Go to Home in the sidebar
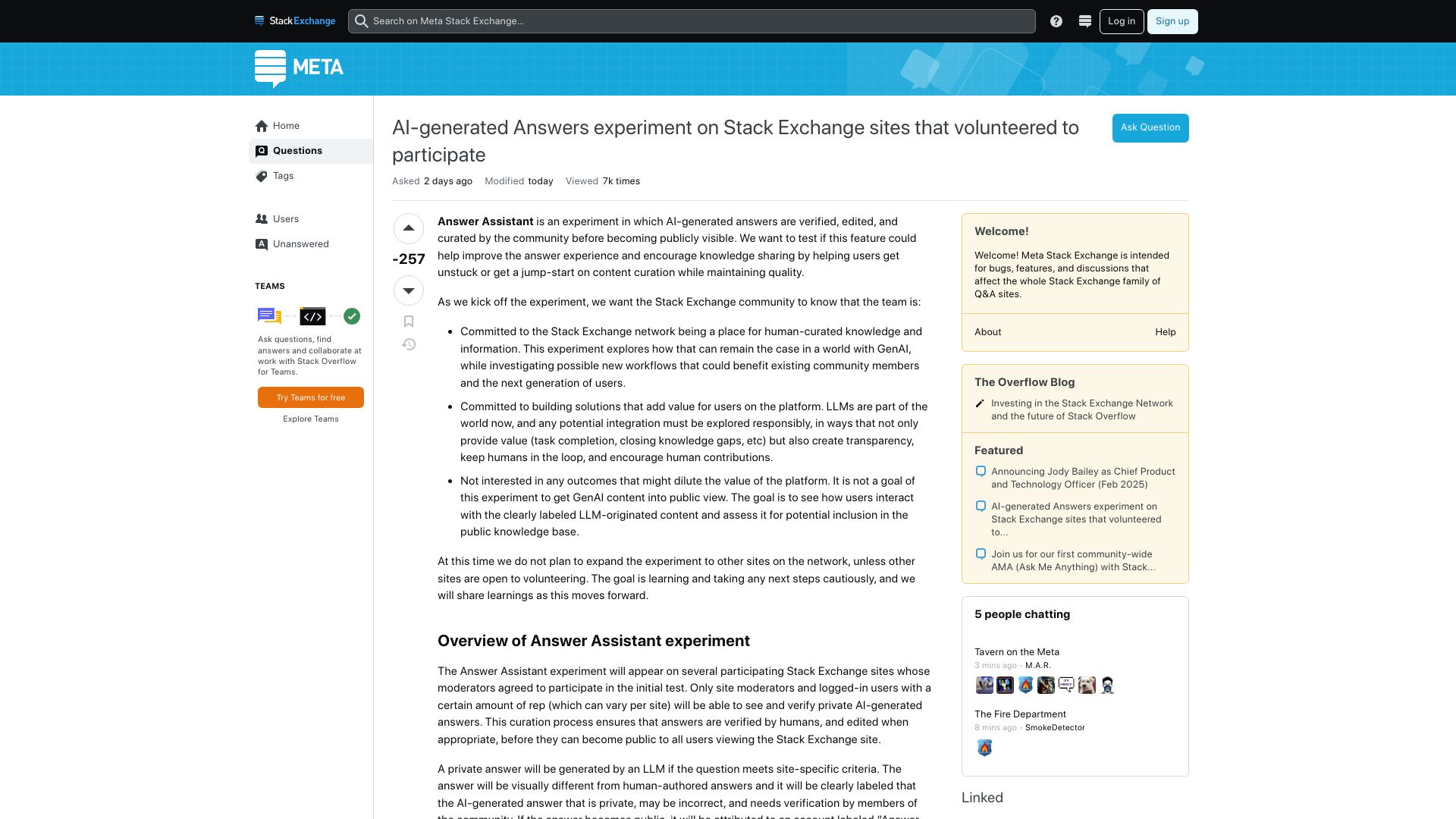The image size is (1456, 819). [311, 126]
